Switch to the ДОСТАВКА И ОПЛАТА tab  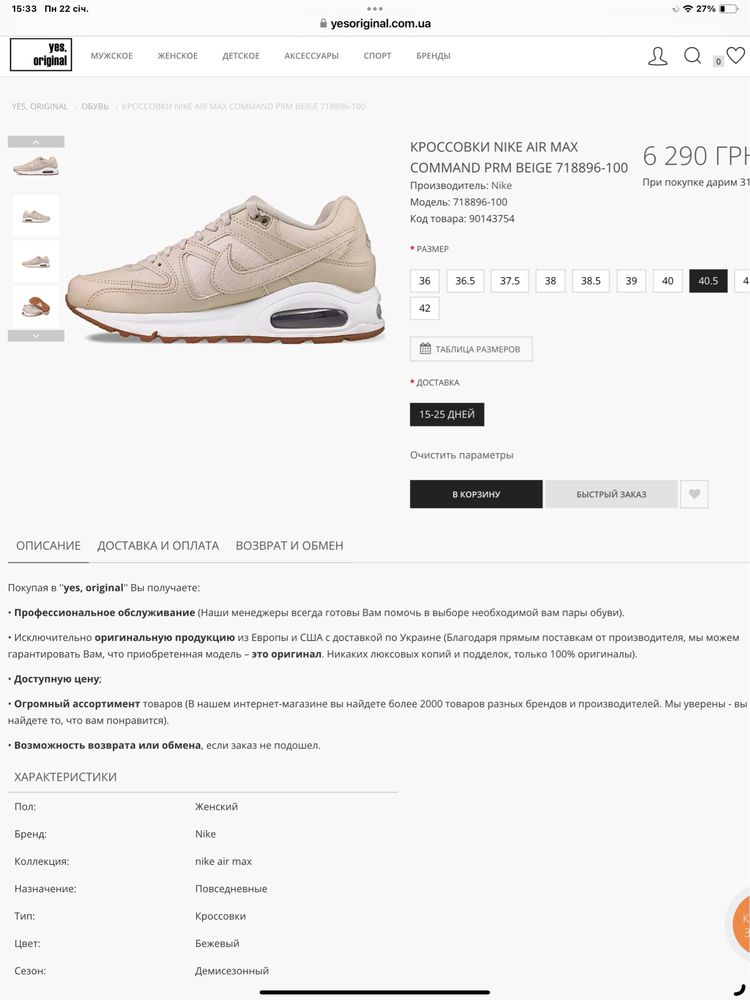click(x=158, y=546)
